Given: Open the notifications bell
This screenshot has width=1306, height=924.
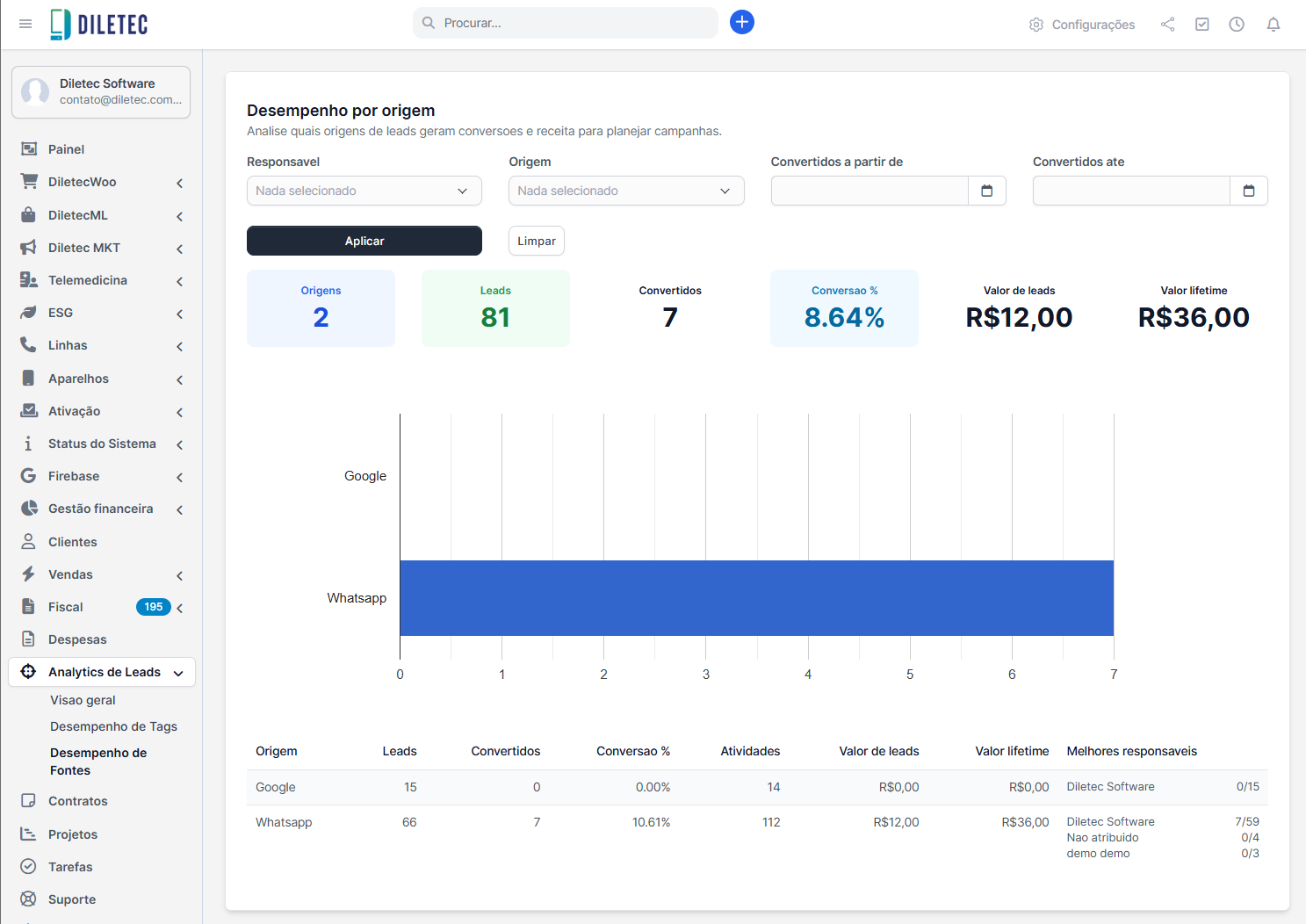Looking at the screenshot, I should [x=1273, y=25].
